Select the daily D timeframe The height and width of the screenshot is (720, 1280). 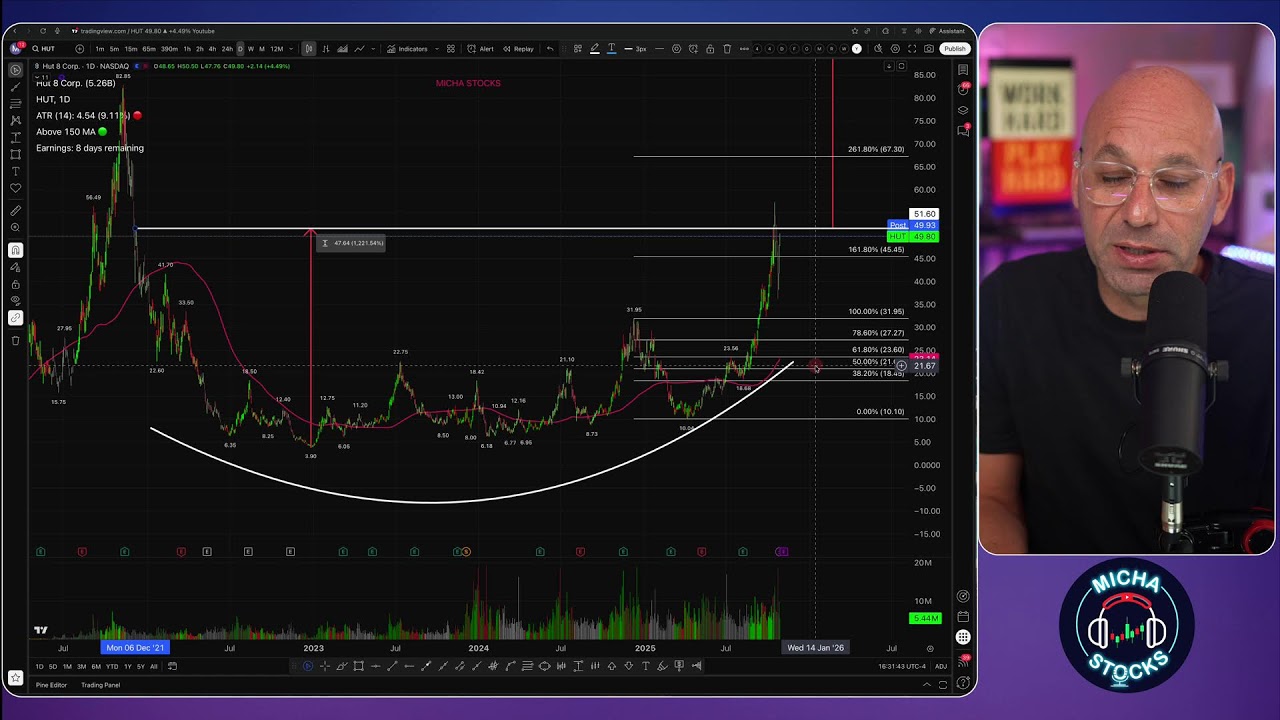[239, 49]
